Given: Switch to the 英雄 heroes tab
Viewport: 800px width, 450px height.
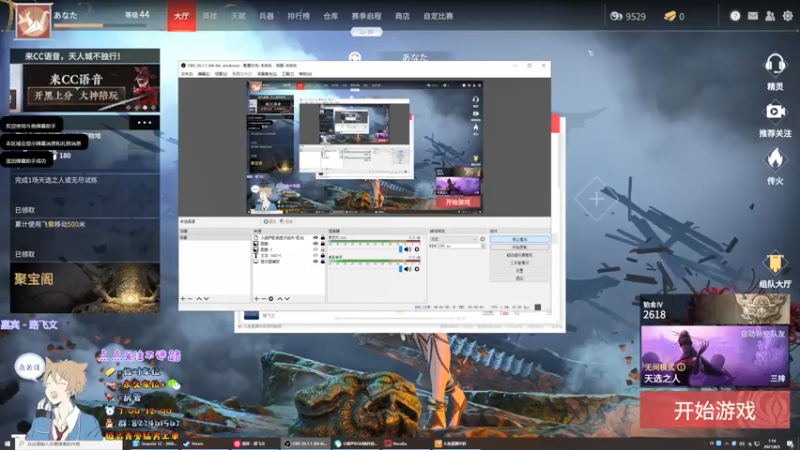Looking at the screenshot, I should click(x=210, y=16).
